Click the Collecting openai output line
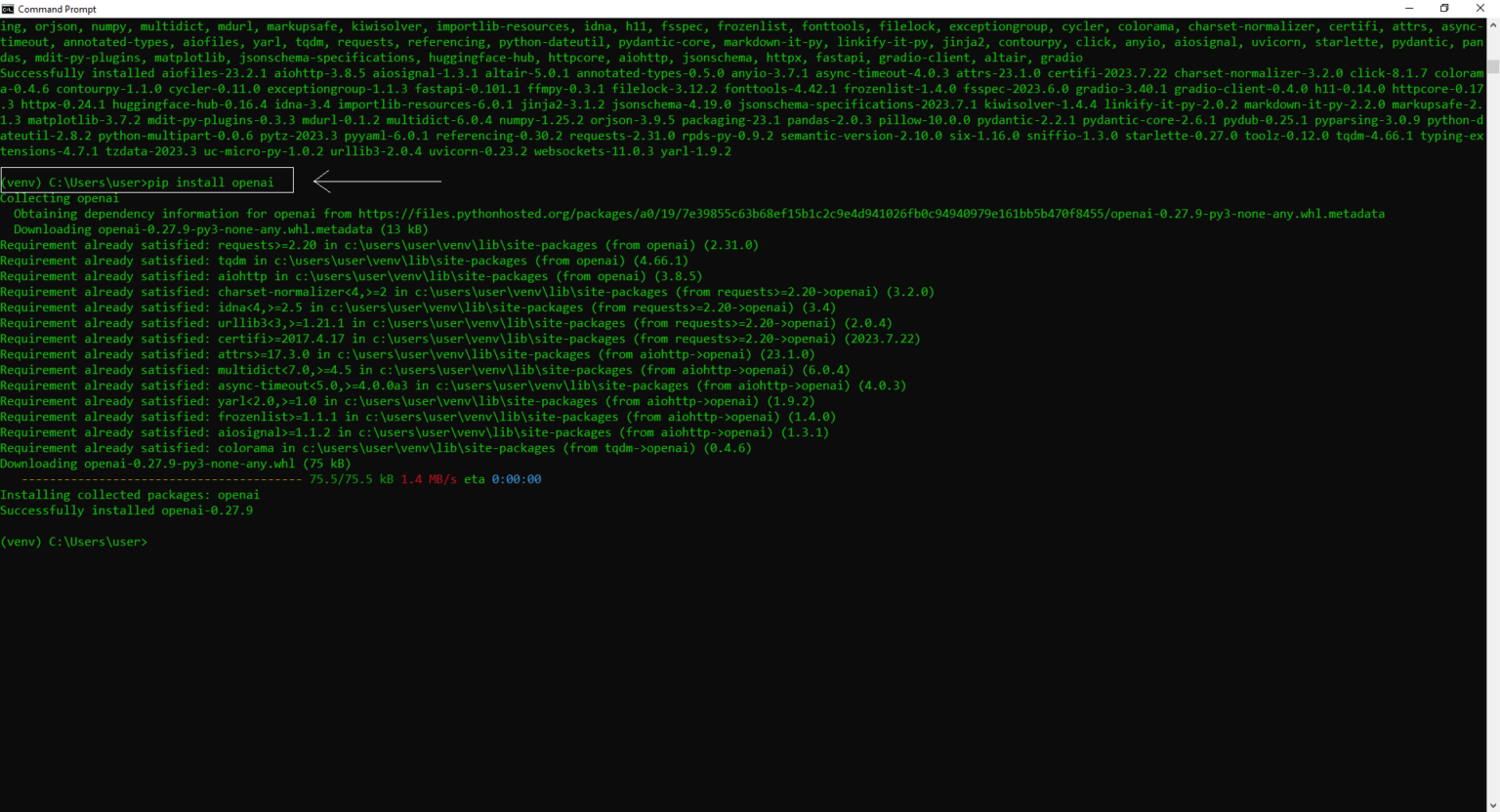 coord(60,198)
